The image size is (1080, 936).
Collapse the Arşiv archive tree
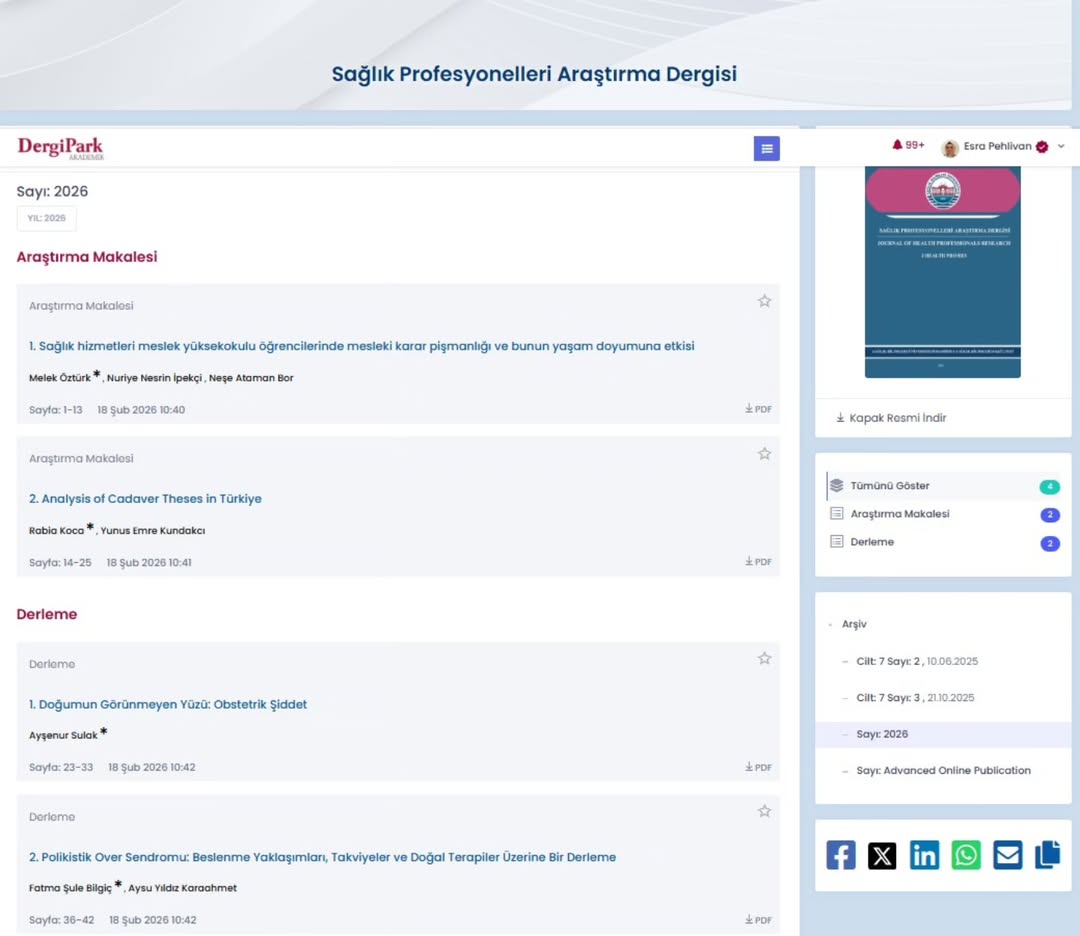tap(830, 625)
